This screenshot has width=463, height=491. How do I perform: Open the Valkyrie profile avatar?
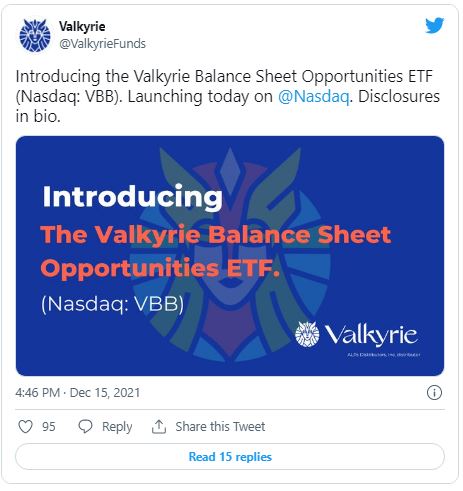point(35,35)
